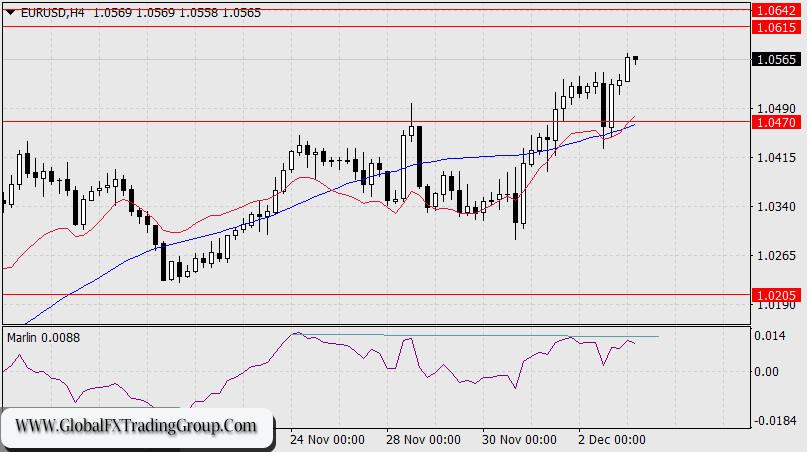This screenshot has height=452, width=807.
Task: Click the -0.0184 Marlin scale value
Action: 774,421
